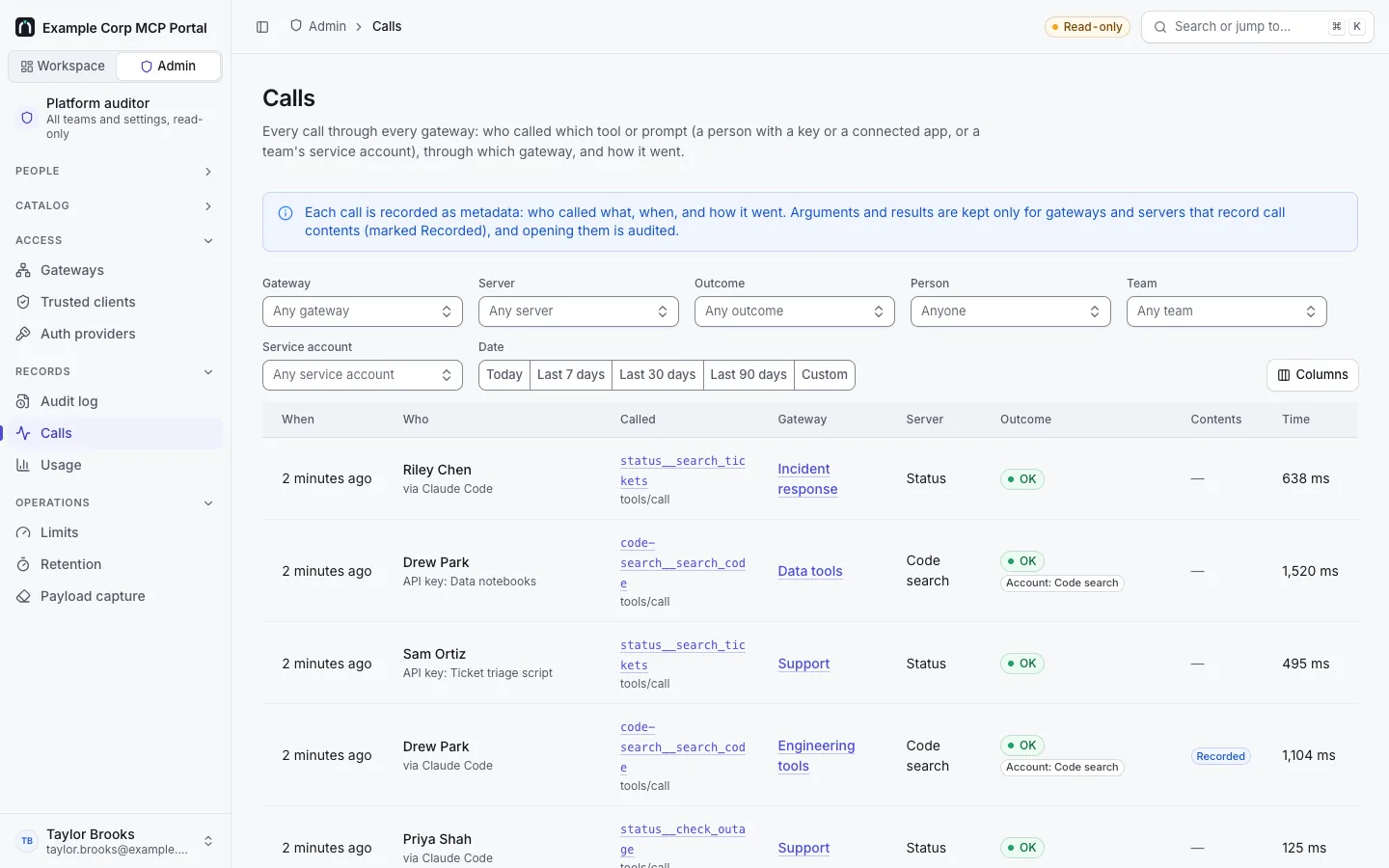The width and height of the screenshot is (1389, 868).
Task: Click the Time column header
Action: coord(1295,420)
